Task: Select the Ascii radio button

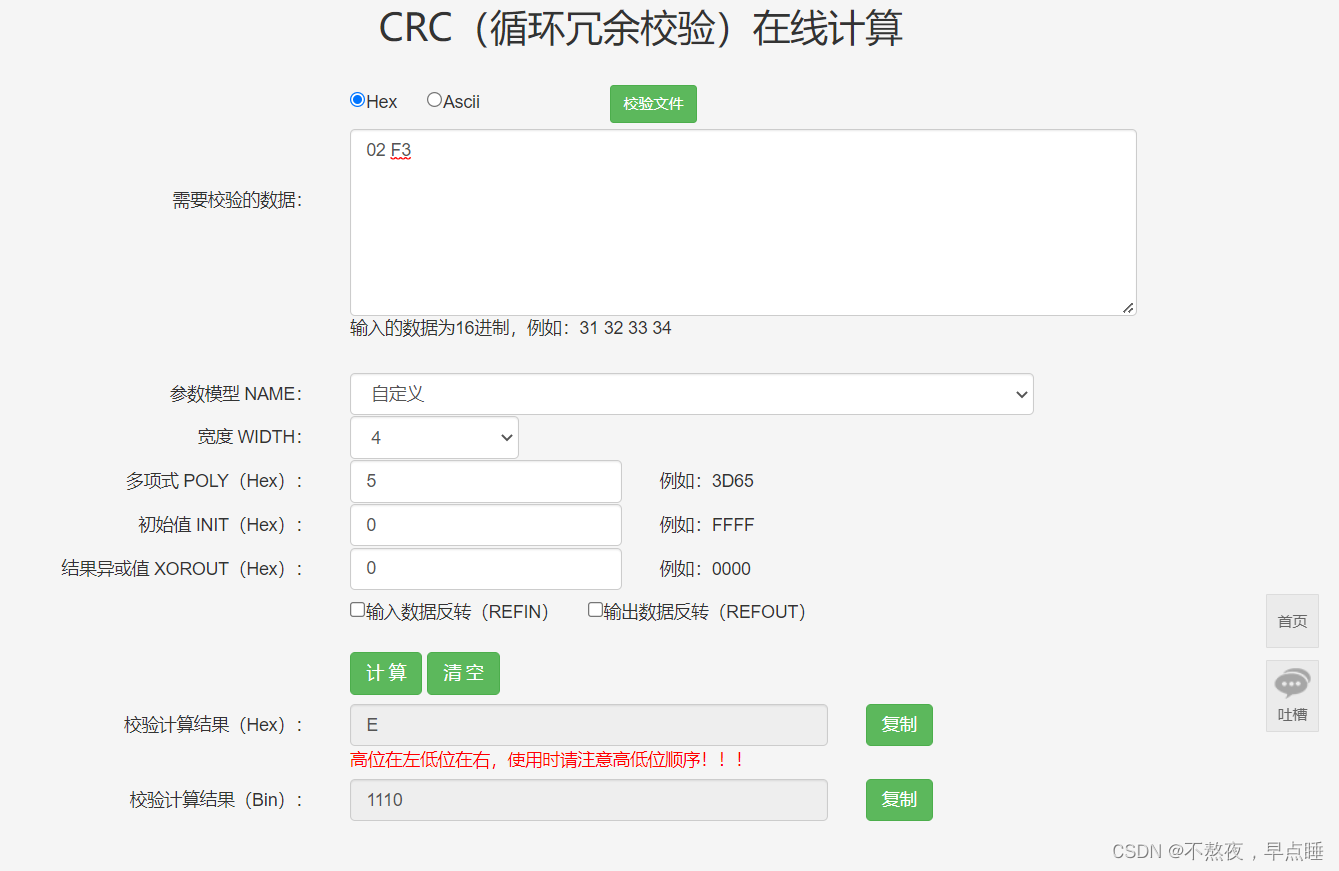Action: tap(434, 100)
